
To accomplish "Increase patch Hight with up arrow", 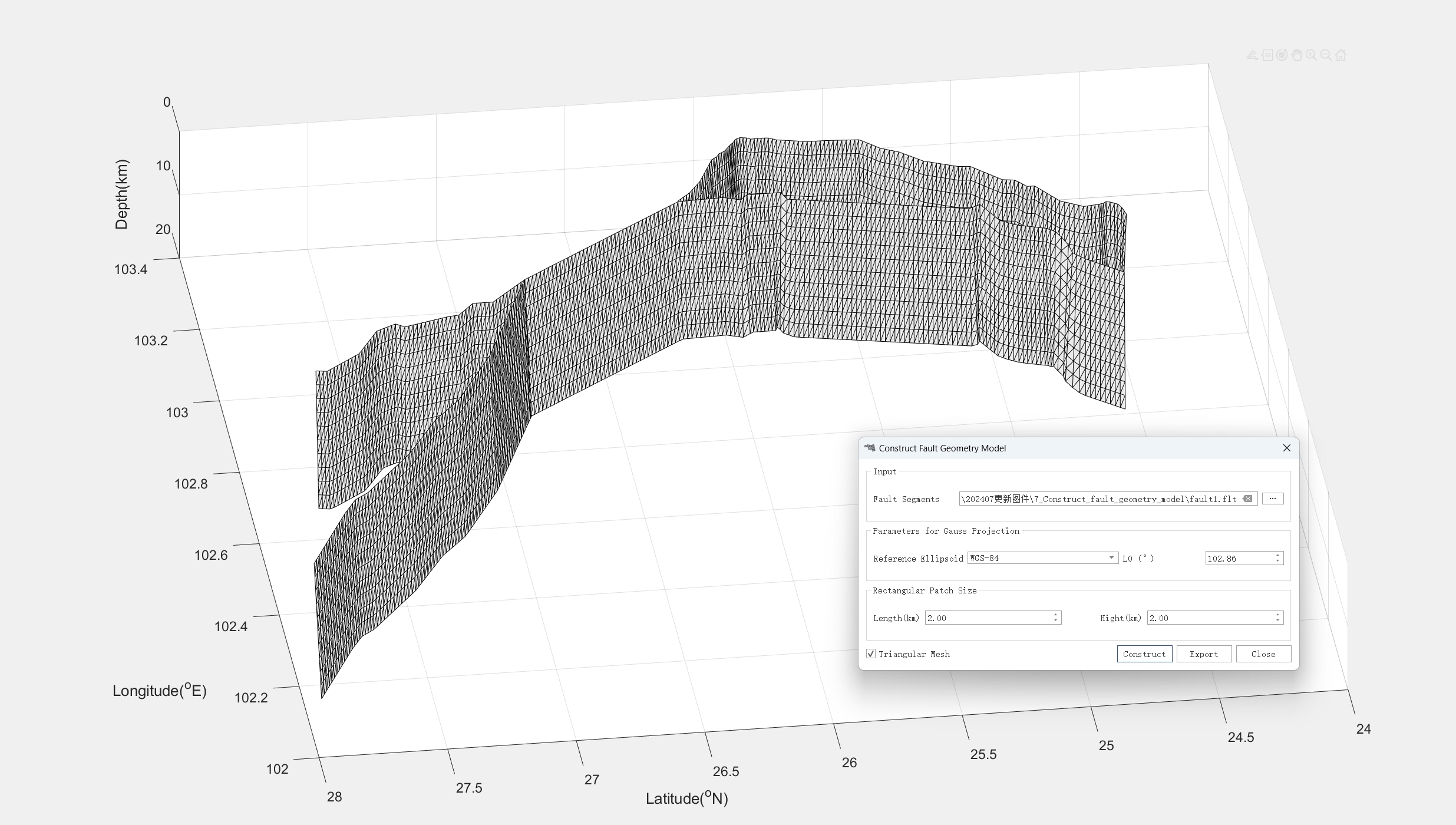I will [x=1277, y=615].
